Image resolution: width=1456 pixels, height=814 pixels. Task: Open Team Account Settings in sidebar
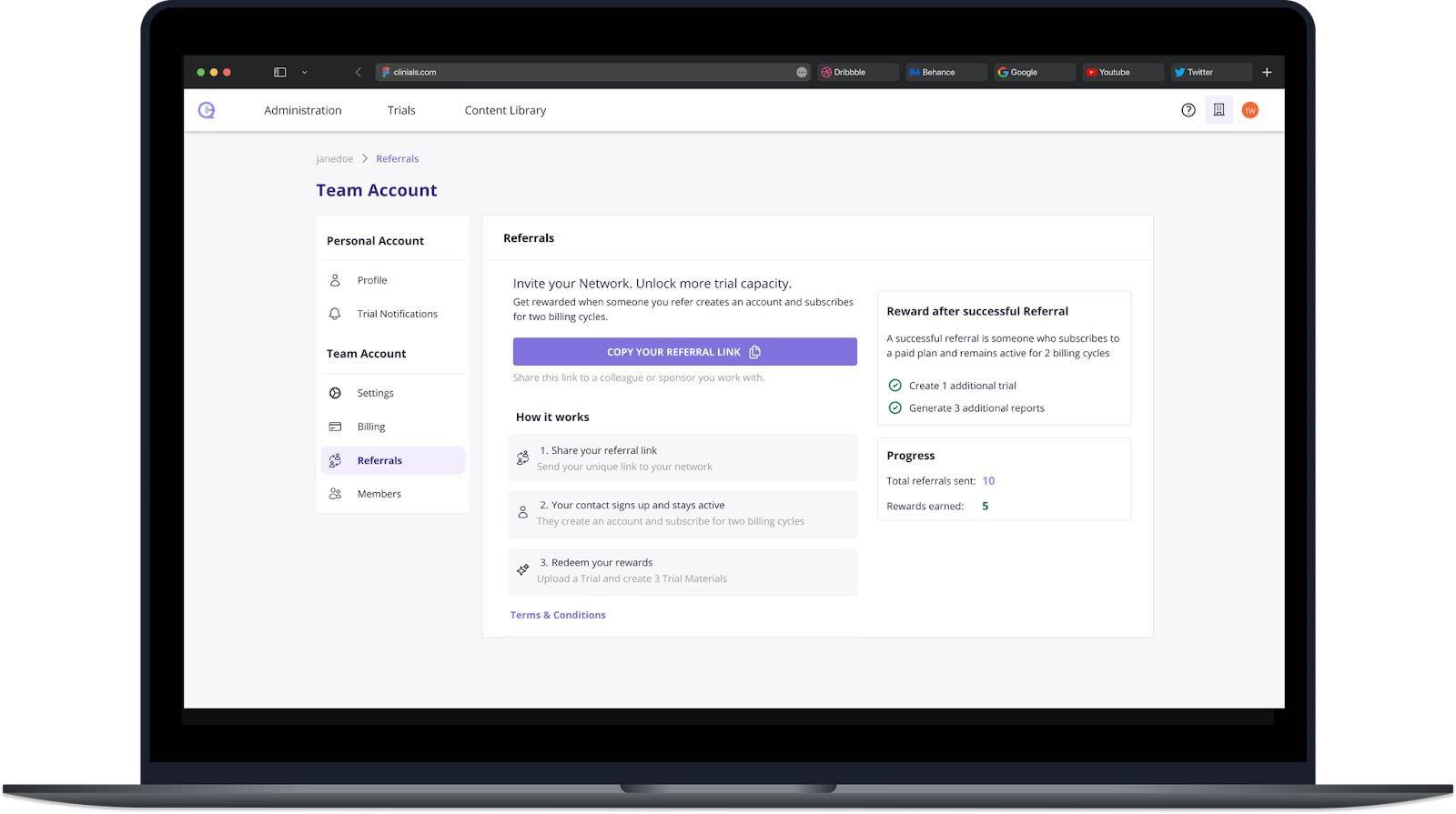tap(393, 393)
